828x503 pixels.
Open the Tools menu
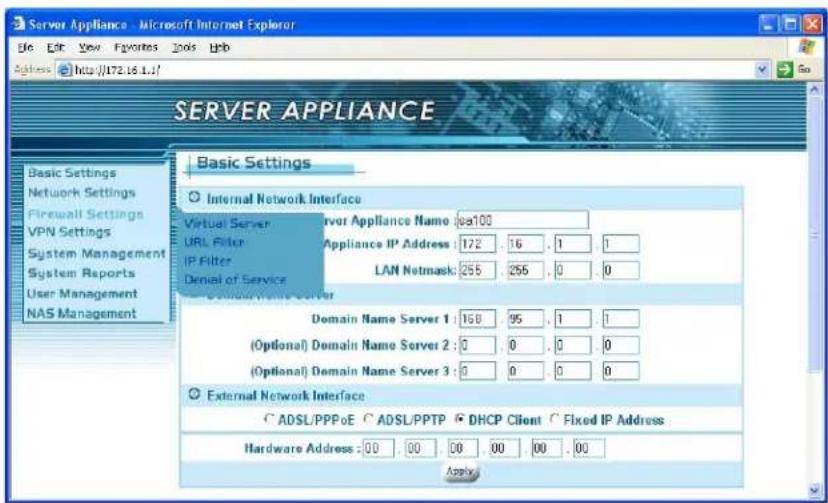(x=184, y=48)
